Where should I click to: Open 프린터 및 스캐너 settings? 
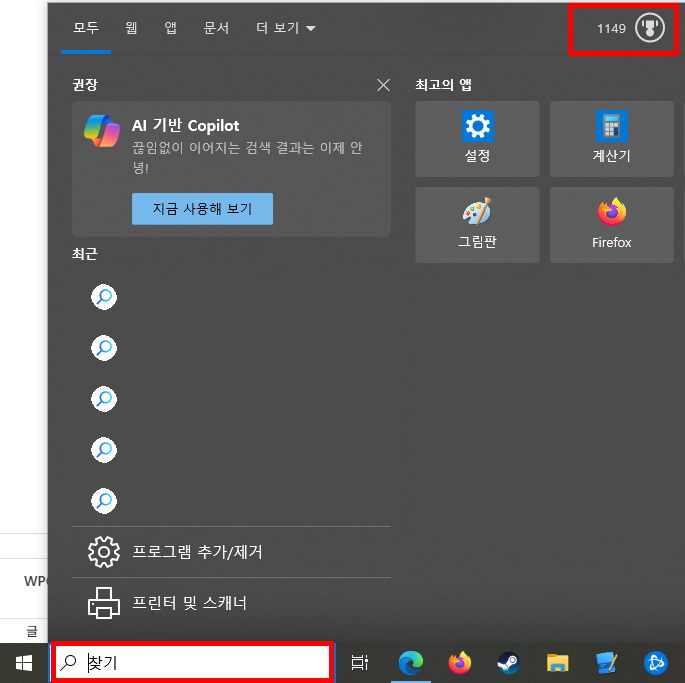click(x=189, y=603)
